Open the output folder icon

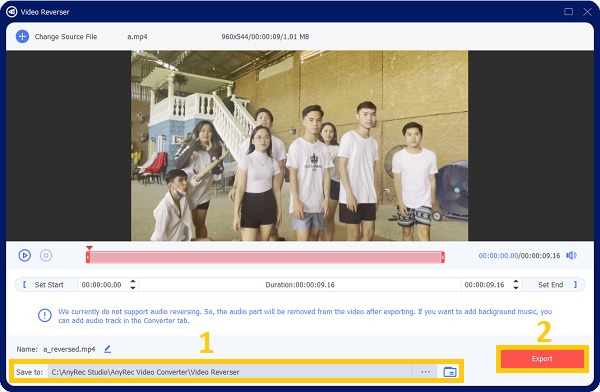coord(450,372)
